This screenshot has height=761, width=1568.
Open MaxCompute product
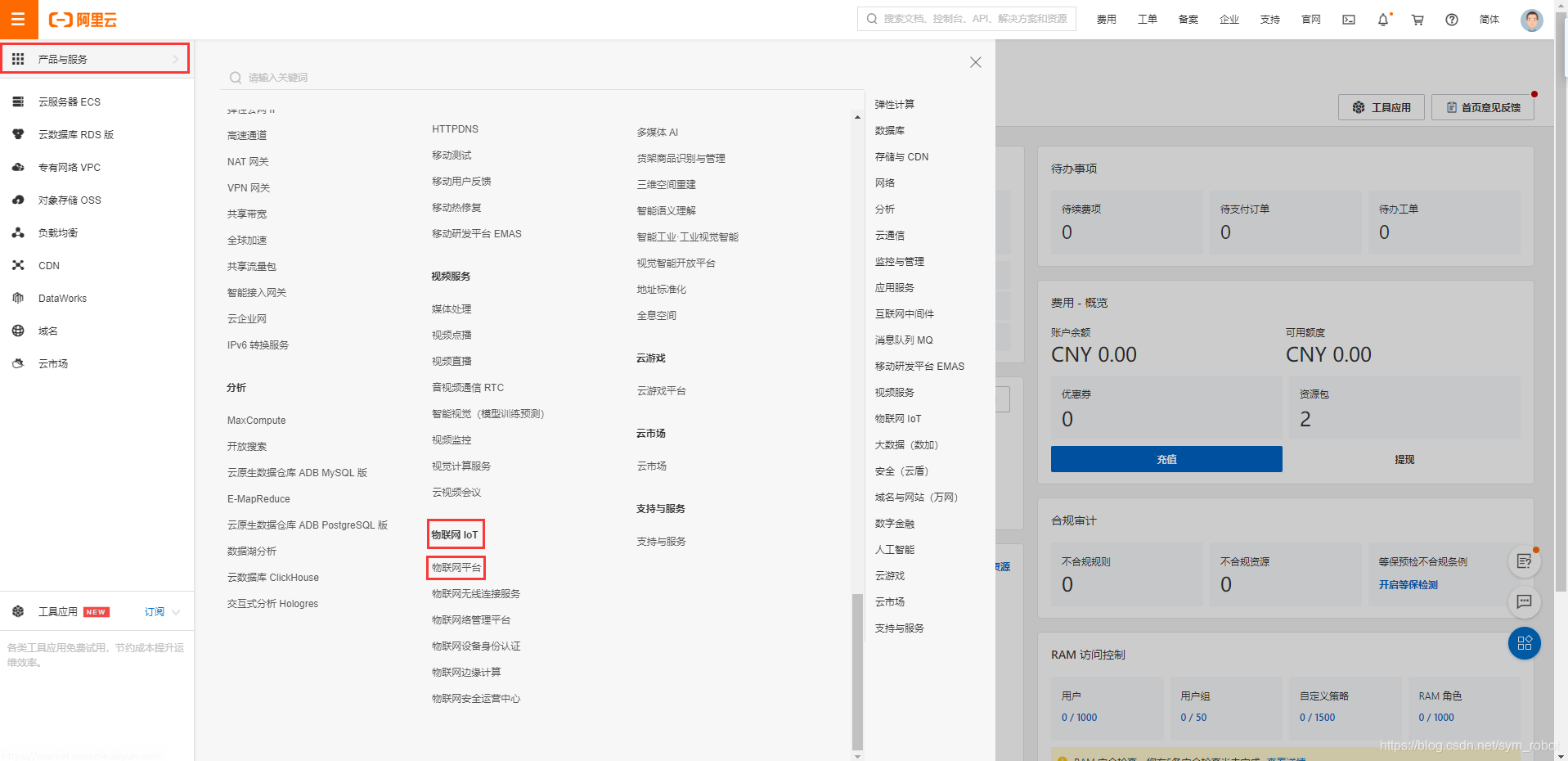(256, 420)
